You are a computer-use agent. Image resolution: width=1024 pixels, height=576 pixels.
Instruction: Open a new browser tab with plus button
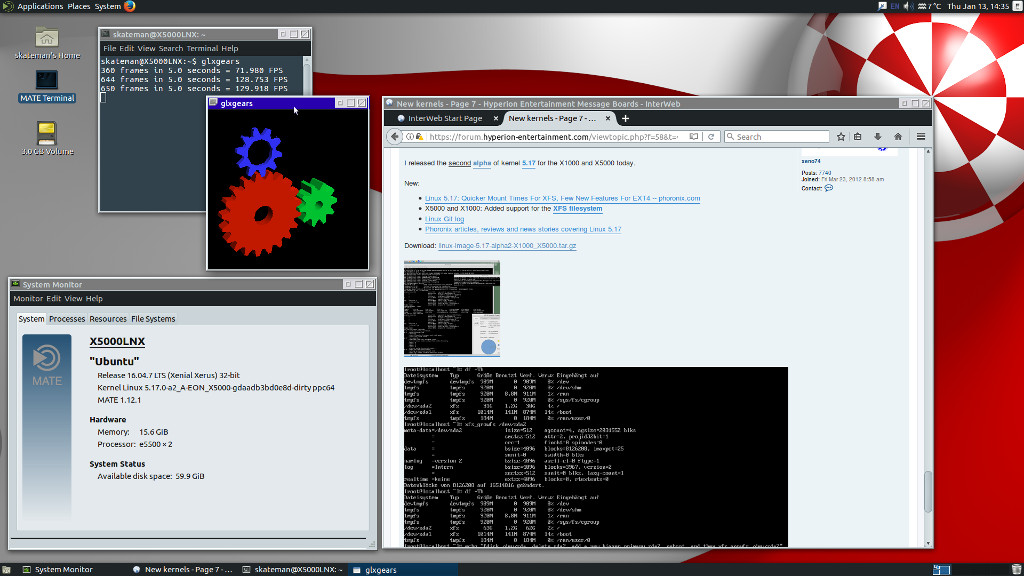tap(625, 118)
